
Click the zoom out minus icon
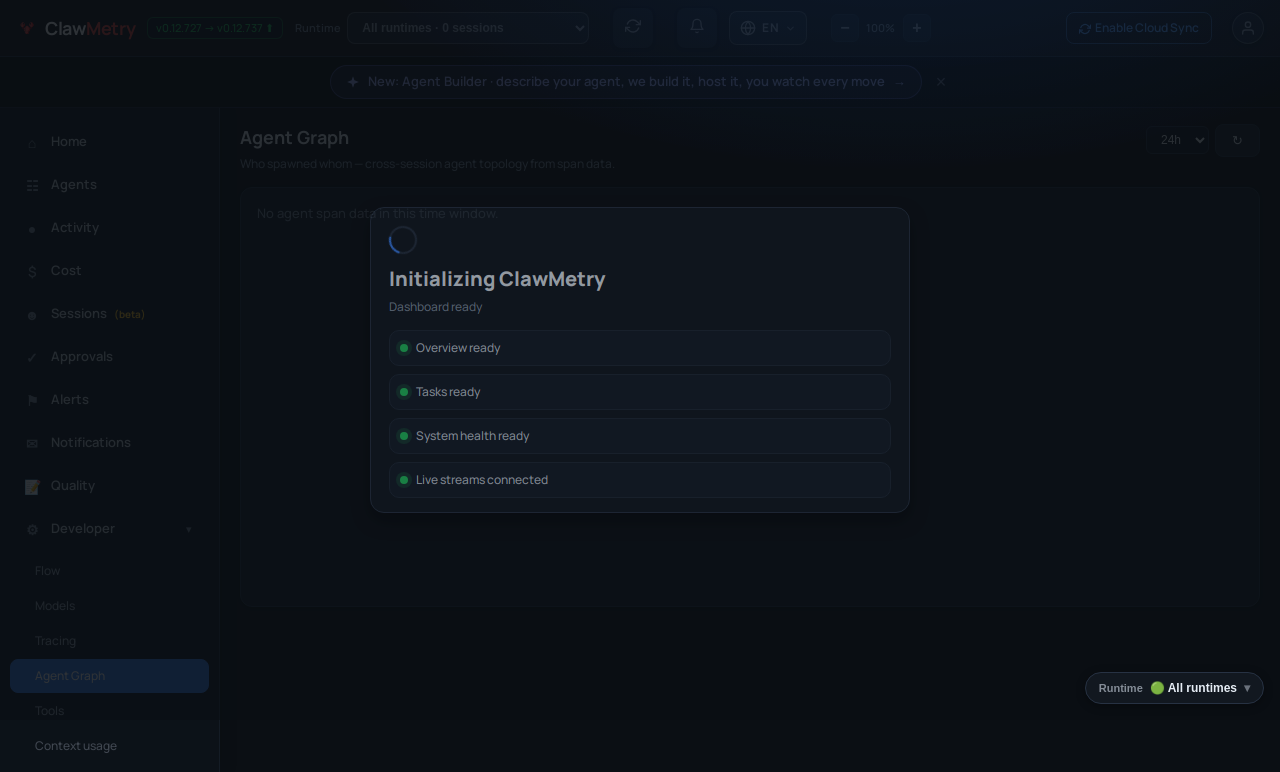pyautogui.click(x=845, y=28)
